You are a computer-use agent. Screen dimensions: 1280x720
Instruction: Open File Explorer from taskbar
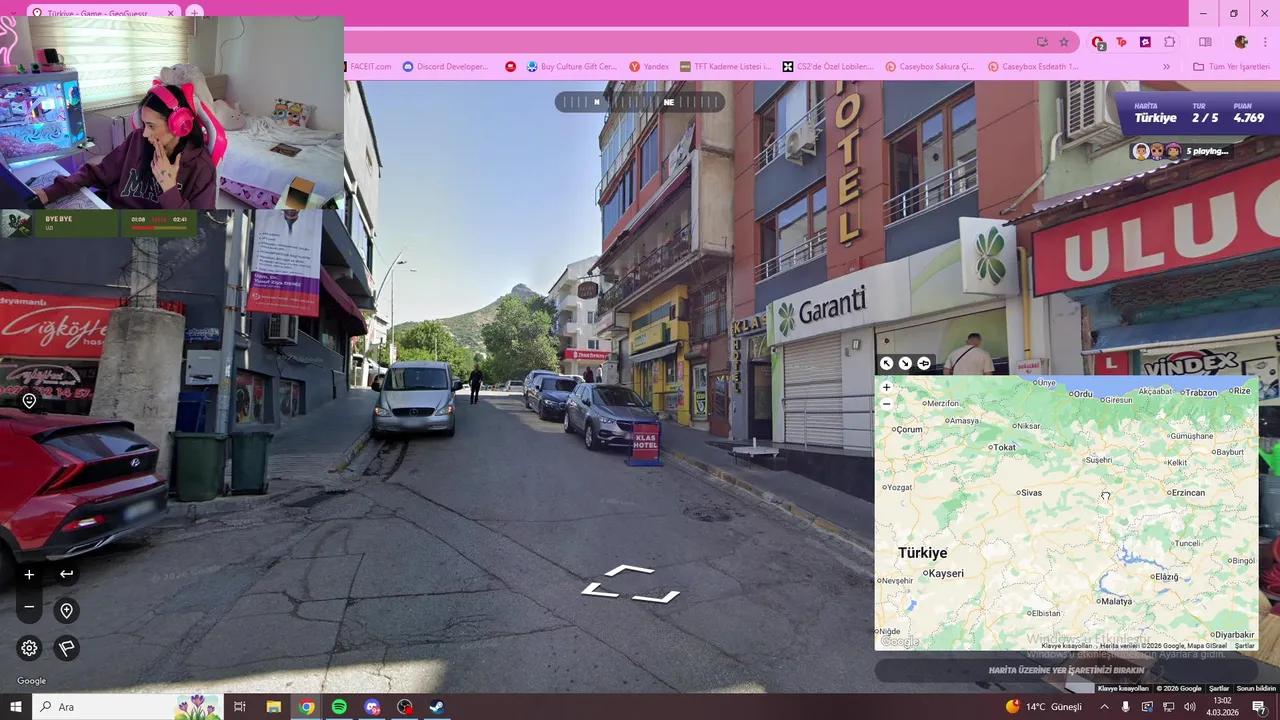pyautogui.click(x=273, y=707)
